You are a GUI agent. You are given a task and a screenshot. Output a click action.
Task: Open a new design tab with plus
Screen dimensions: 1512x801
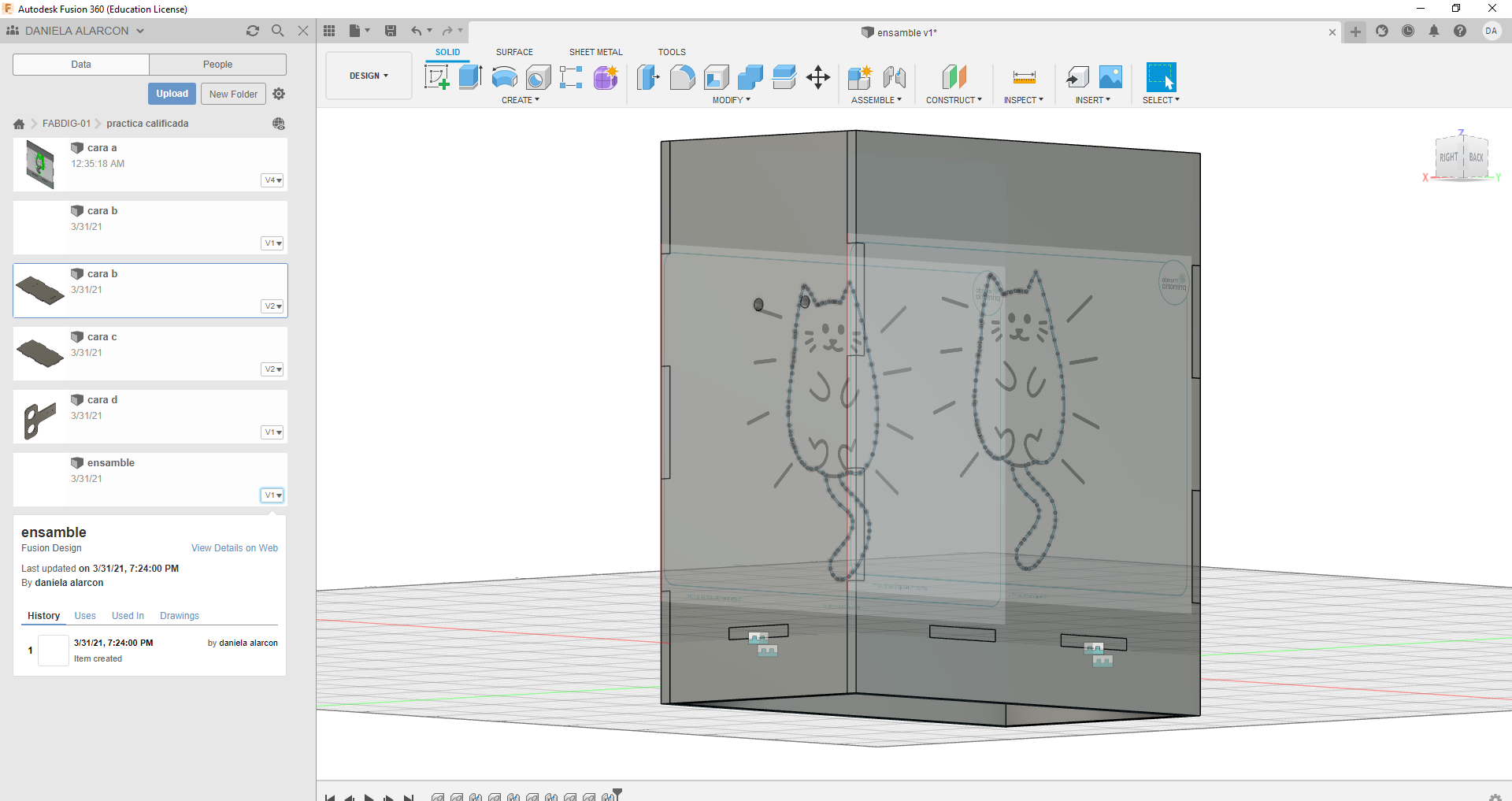[1355, 32]
